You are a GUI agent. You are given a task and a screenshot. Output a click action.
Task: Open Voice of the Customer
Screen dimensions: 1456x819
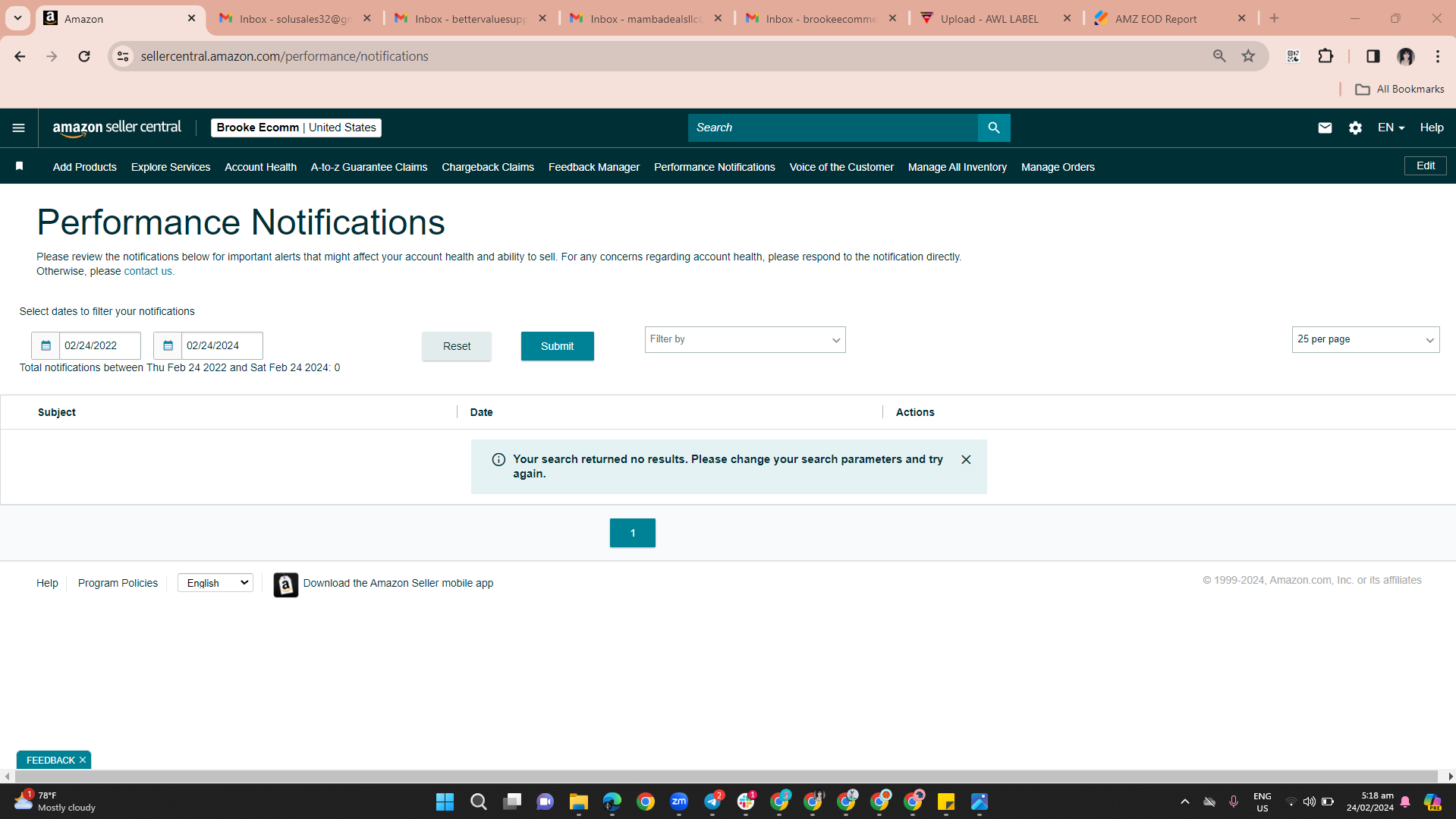click(x=841, y=167)
